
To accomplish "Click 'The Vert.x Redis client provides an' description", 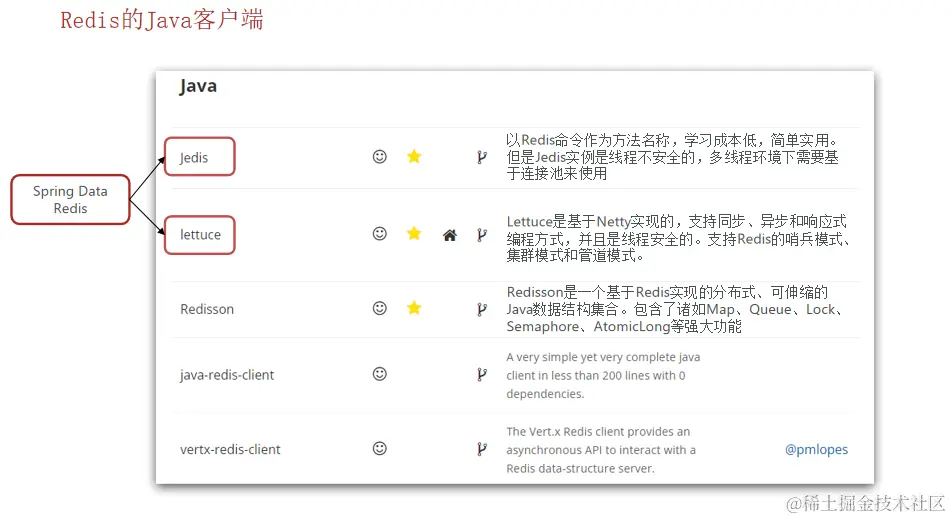I will click(601, 450).
